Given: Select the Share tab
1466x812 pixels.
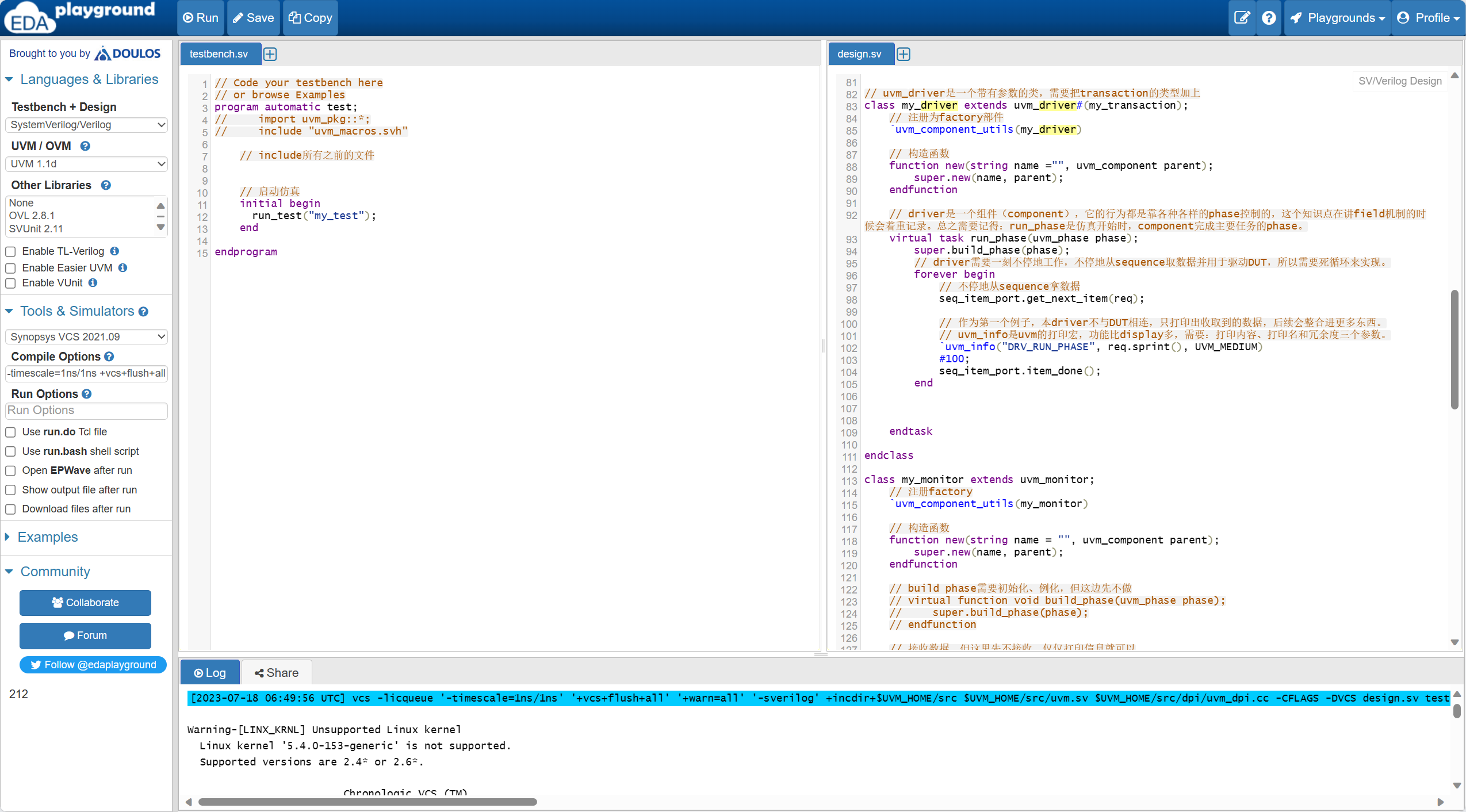Looking at the screenshot, I should click(x=277, y=673).
